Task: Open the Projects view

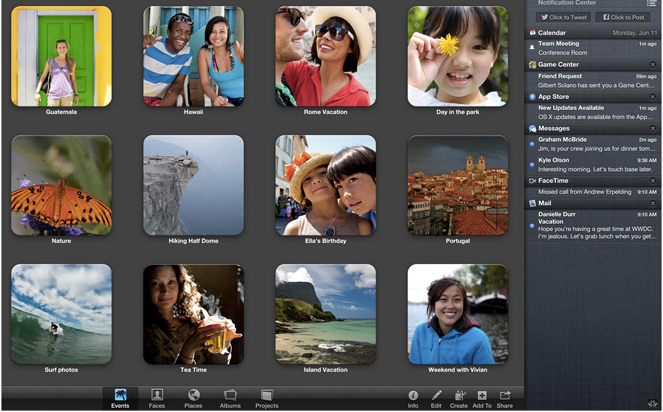Action: [x=267, y=398]
